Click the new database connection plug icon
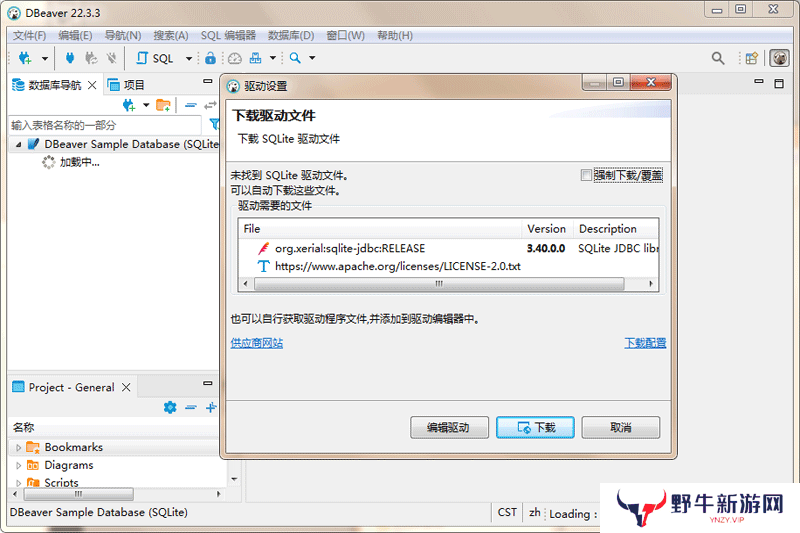 (24, 58)
